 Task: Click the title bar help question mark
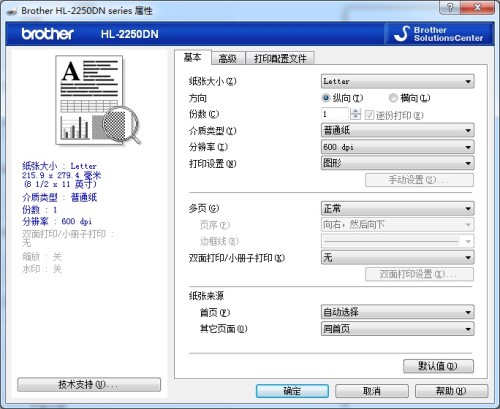pyautogui.click(x=450, y=7)
